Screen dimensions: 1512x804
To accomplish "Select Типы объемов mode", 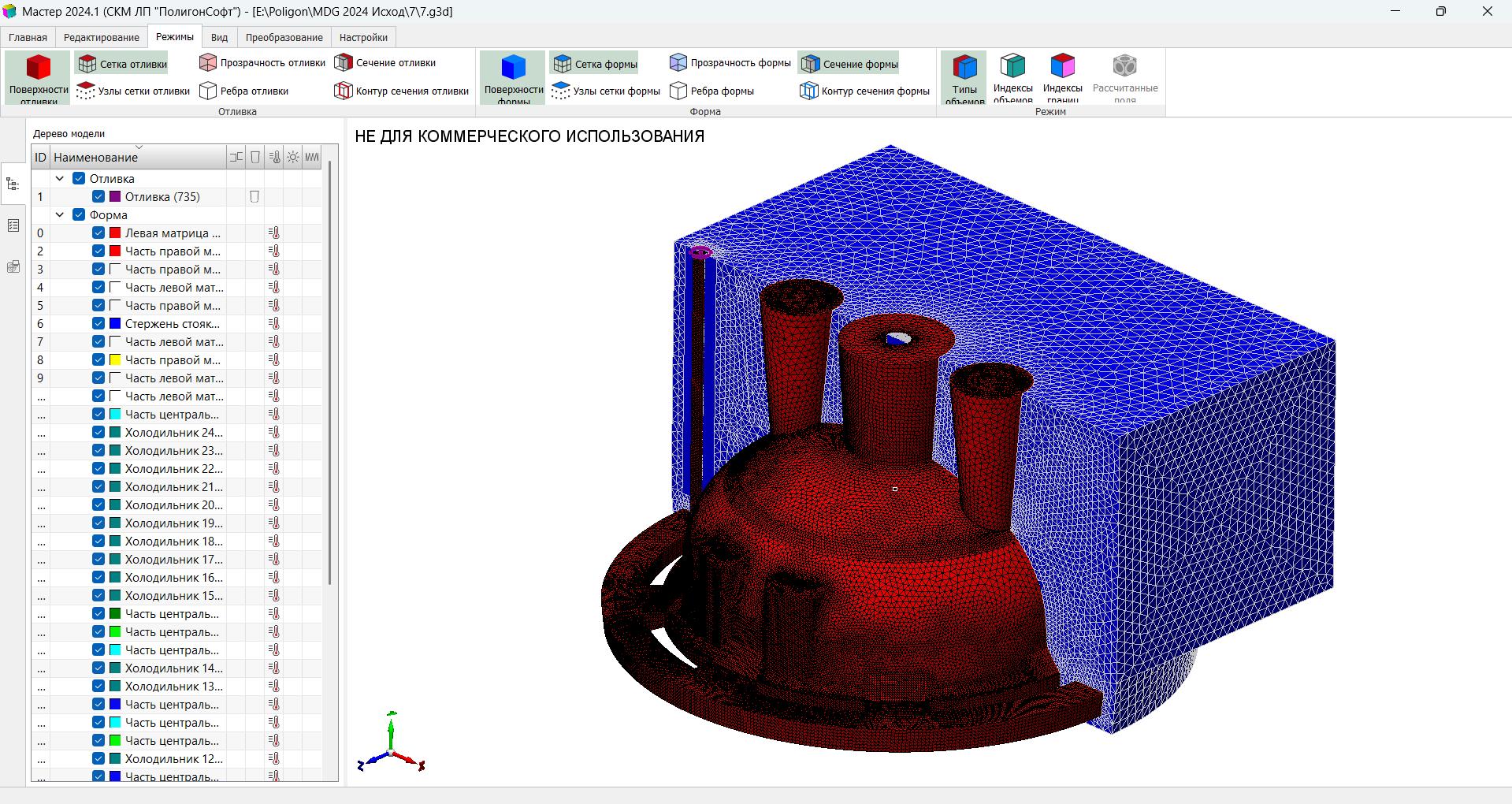I will point(964,78).
